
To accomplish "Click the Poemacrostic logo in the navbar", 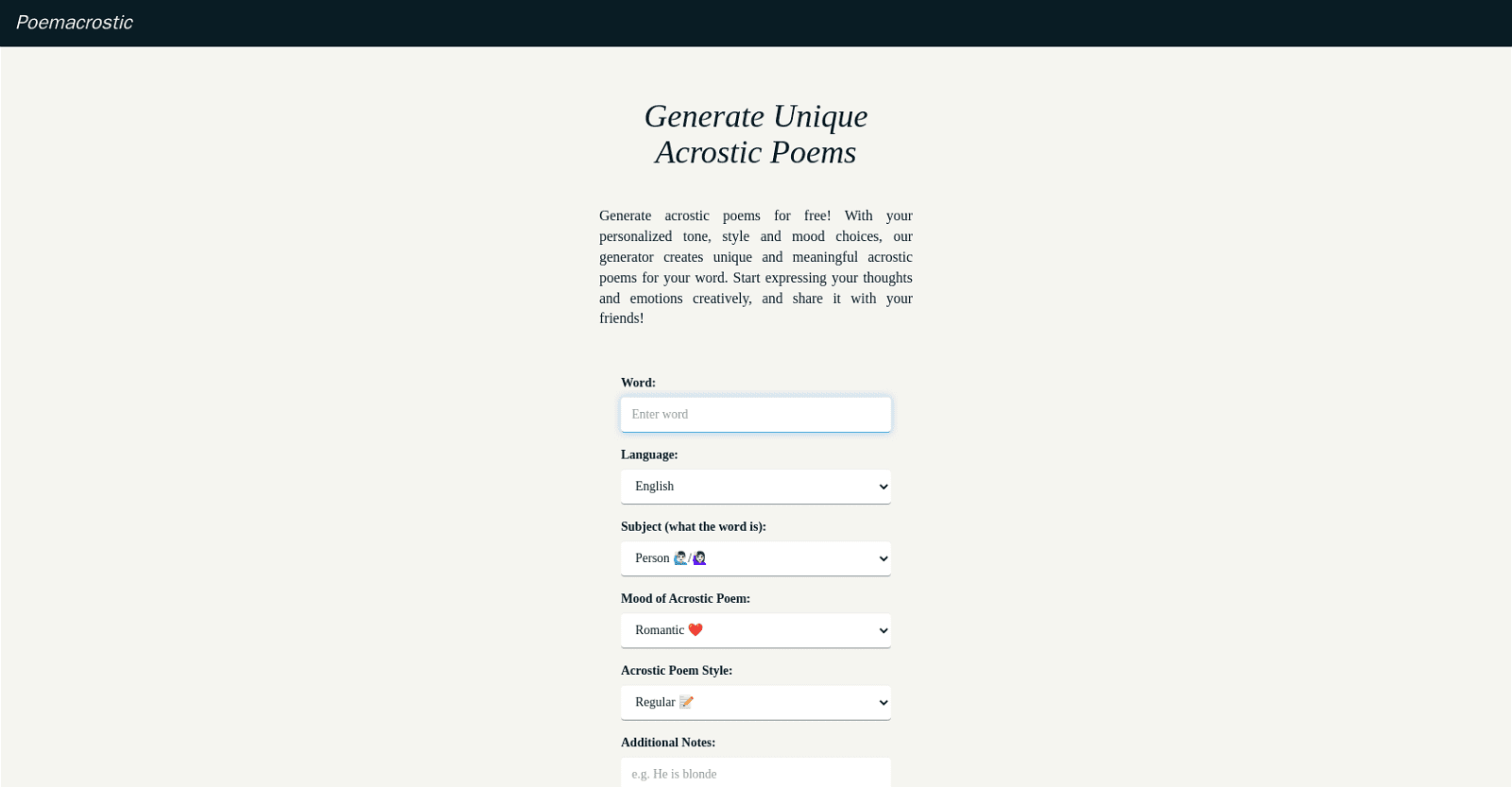I will point(74,23).
